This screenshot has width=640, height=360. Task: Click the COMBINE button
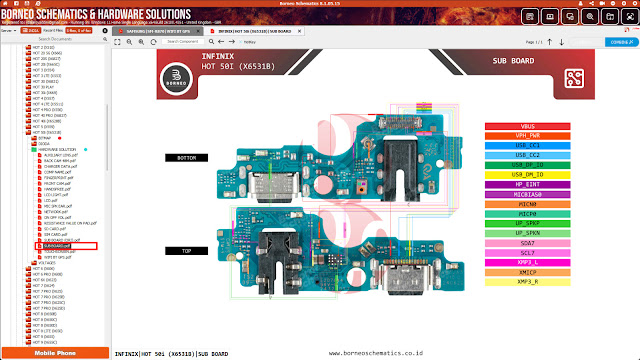point(622,42)
